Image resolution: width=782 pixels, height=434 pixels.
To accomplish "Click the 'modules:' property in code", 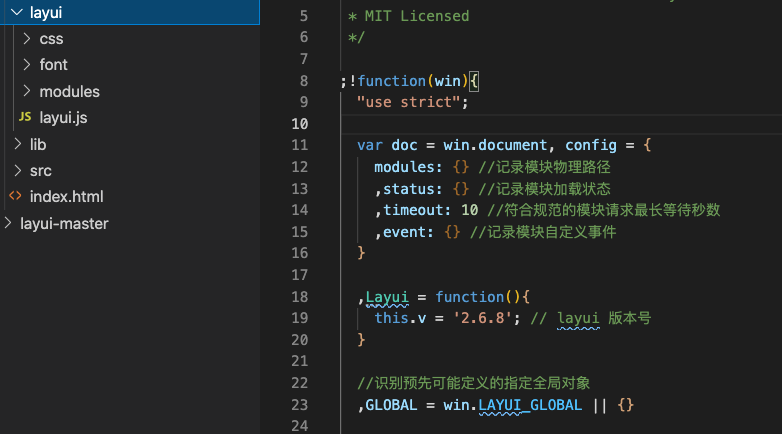I will [x=408, y=167].
